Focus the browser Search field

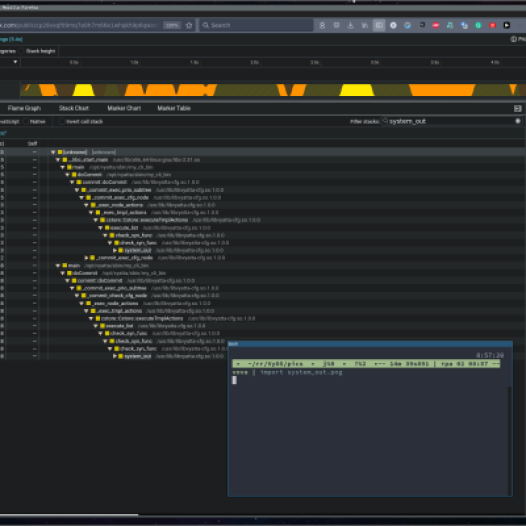coord(257,25)
